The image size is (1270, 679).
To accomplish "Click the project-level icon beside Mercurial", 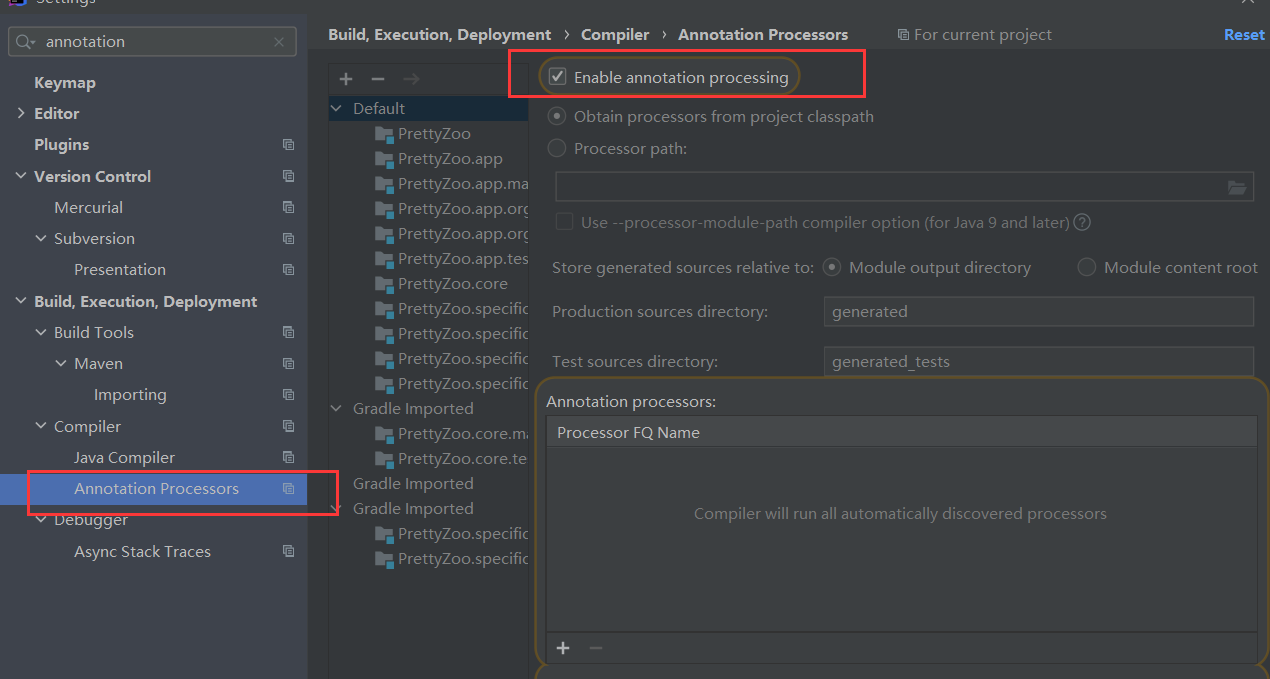I will coord(288,208).
